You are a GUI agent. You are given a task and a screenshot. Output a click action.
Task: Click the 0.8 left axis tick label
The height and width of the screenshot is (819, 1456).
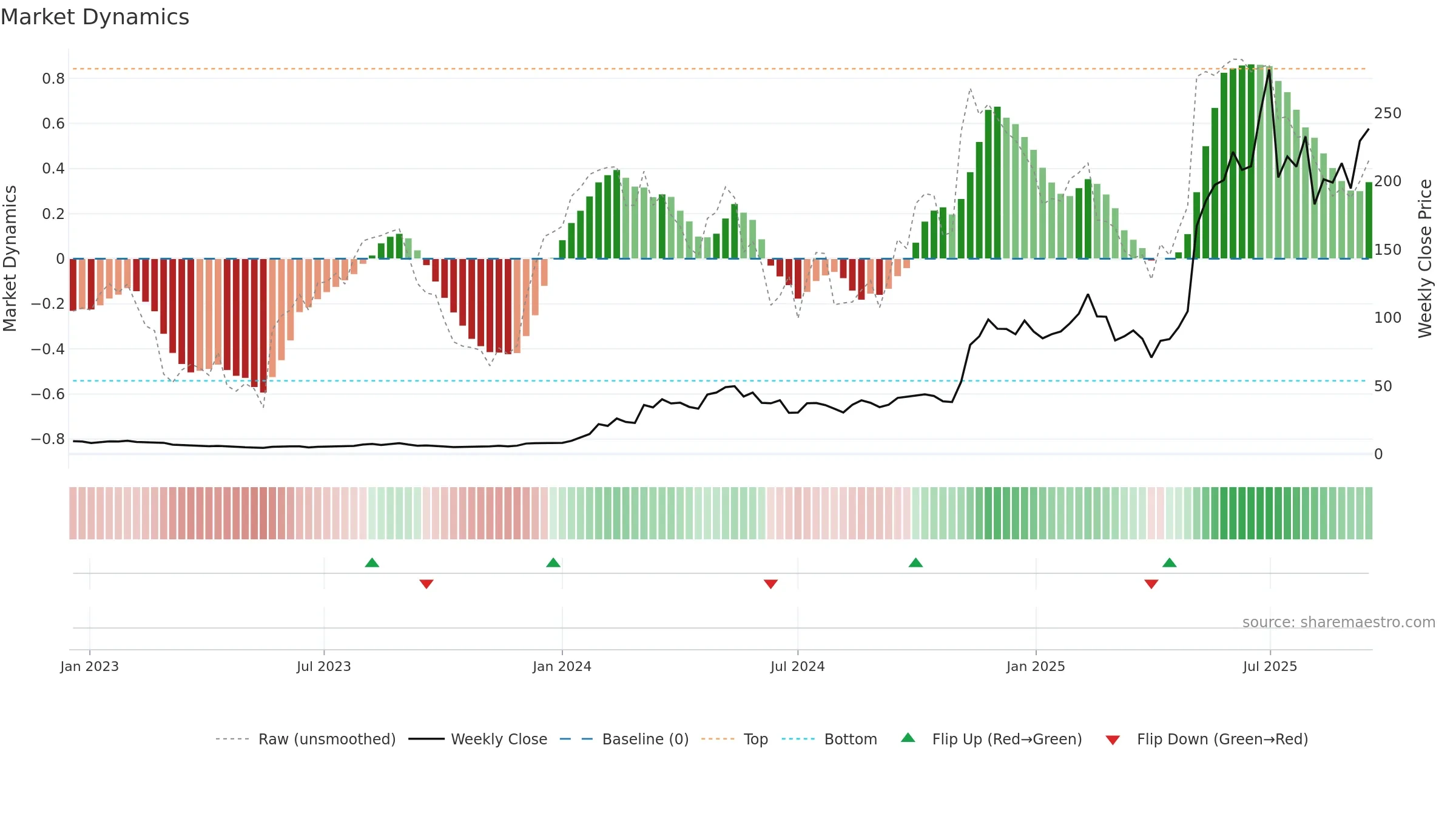pos(53,78)
